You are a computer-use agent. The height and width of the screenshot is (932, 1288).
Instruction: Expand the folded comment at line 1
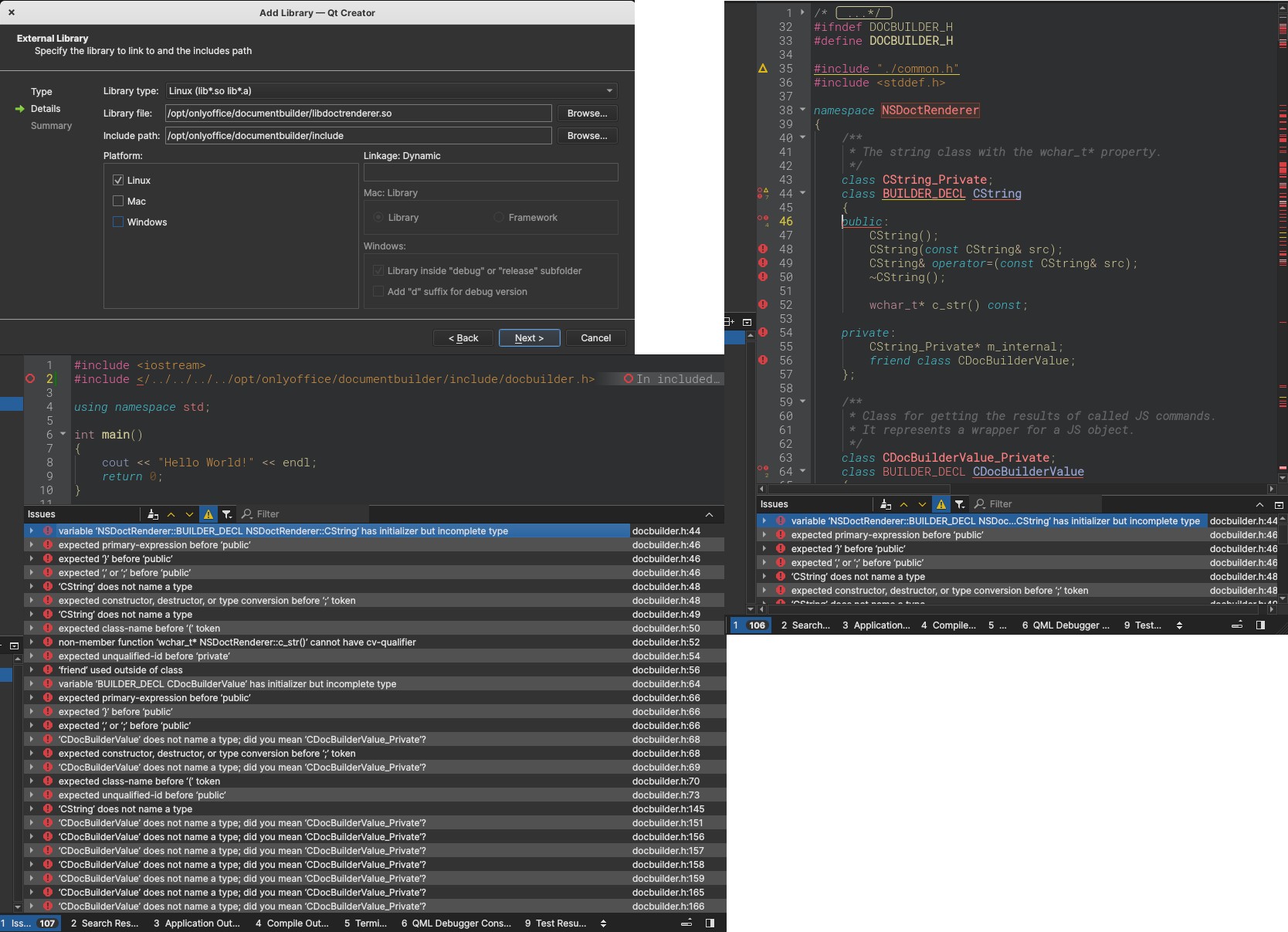click(x=803, y=12)
